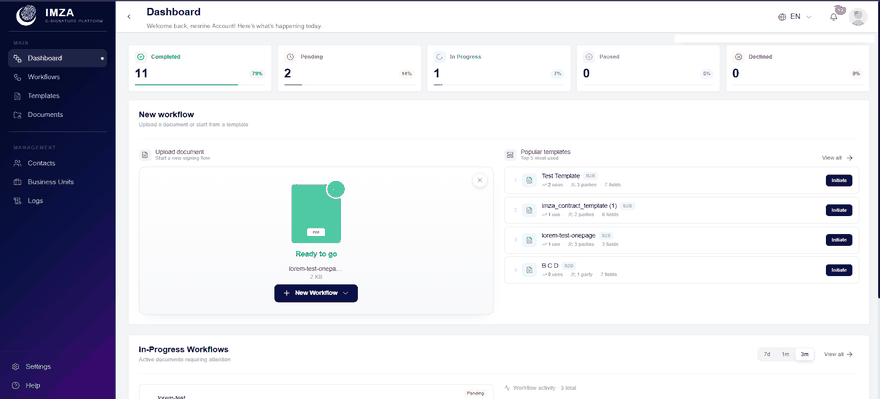Initiate the B C D template
The height and width of the screenshot is (399, 880).
[x=838, y=270]
